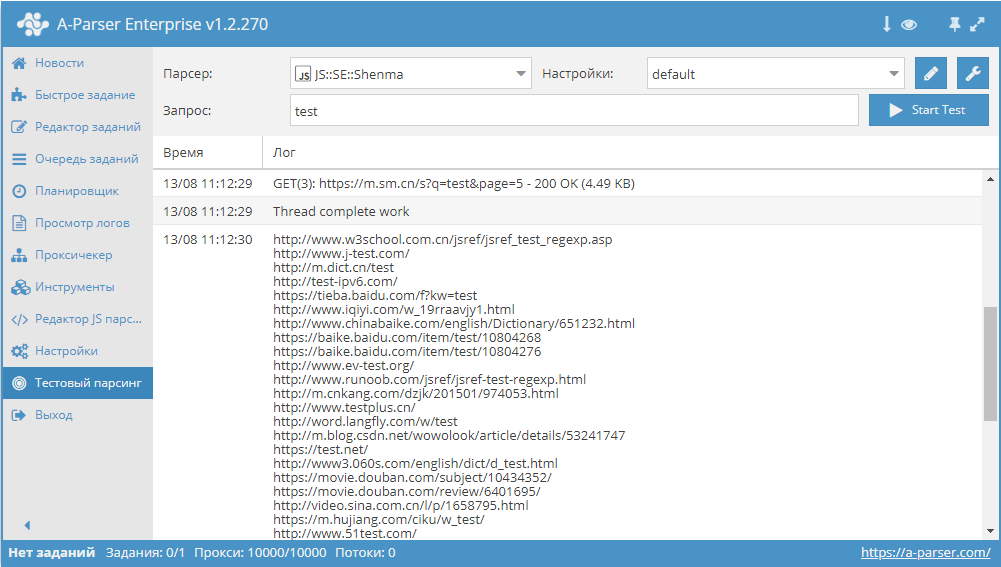Click the https://test.net/ result line
1001x567 pixels.
[320, 450]
